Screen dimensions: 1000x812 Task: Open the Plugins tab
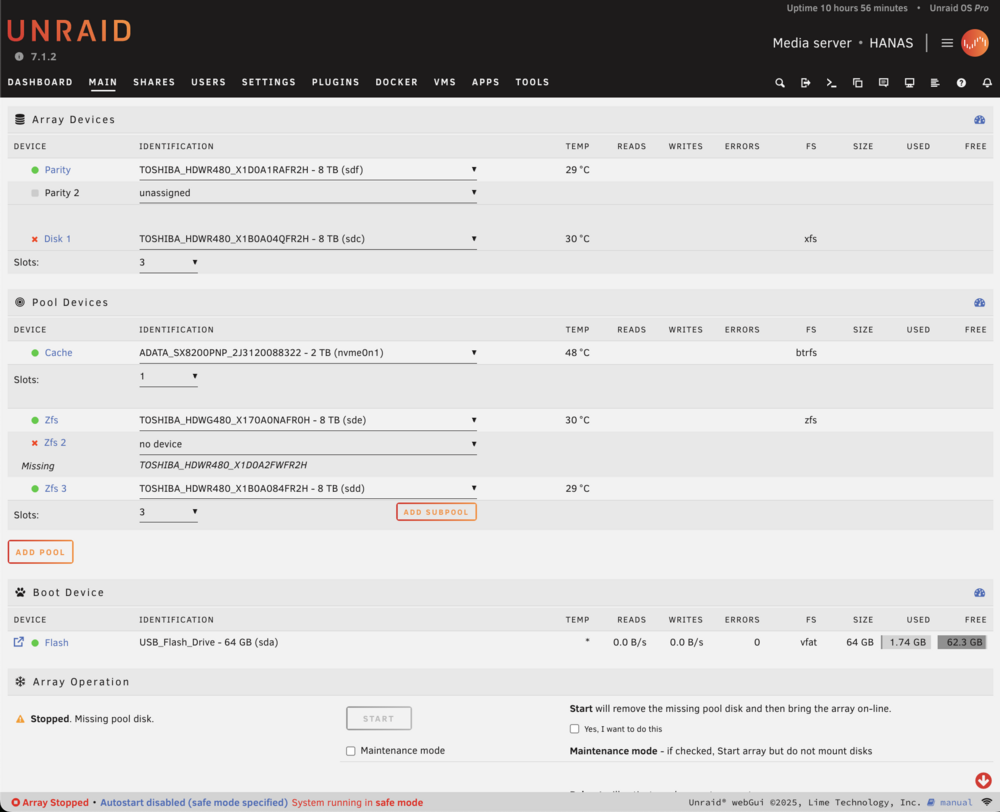click(335, 82)
